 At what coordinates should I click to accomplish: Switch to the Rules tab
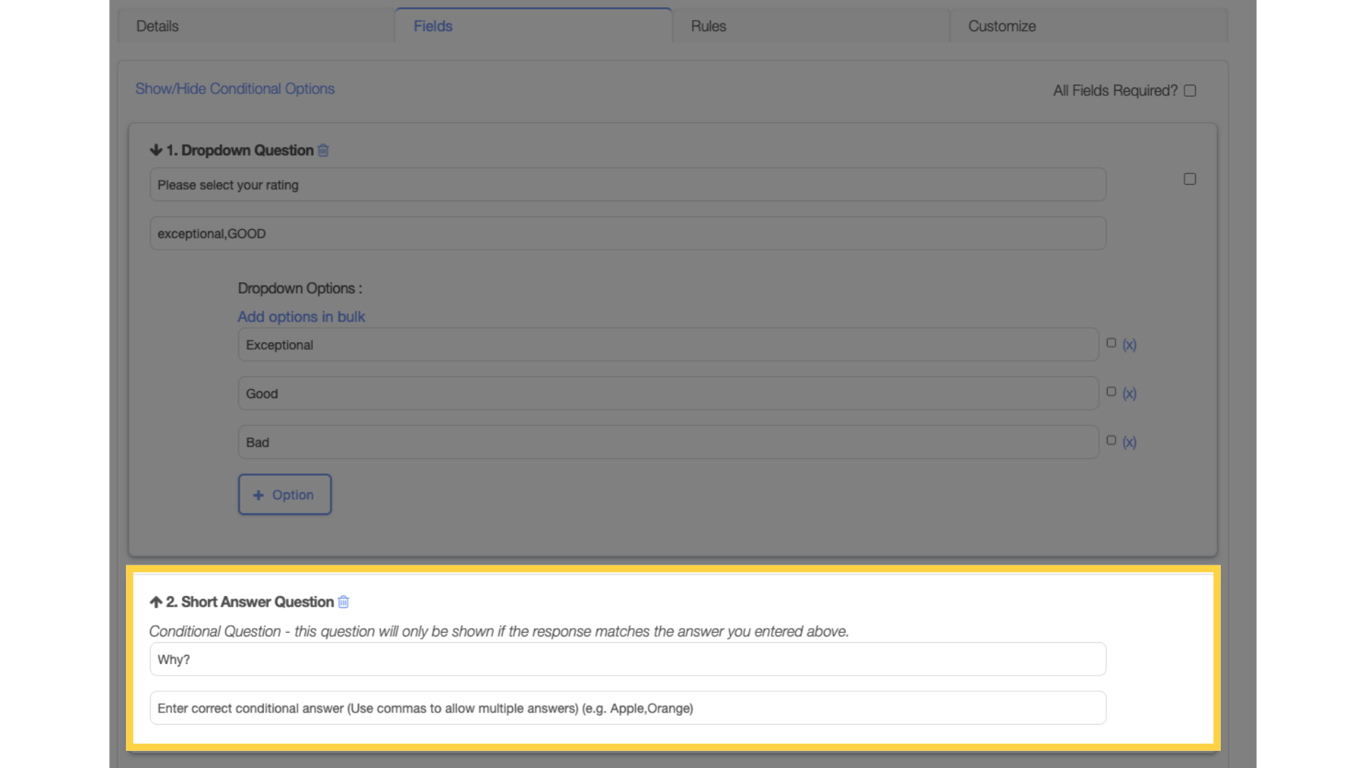point(707,26)
